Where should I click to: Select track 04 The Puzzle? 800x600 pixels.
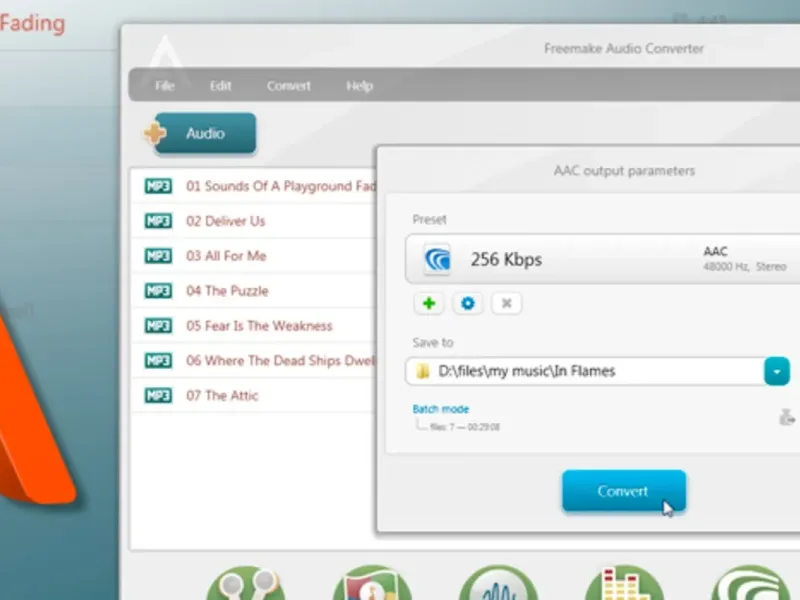click(x=254, y=291)
